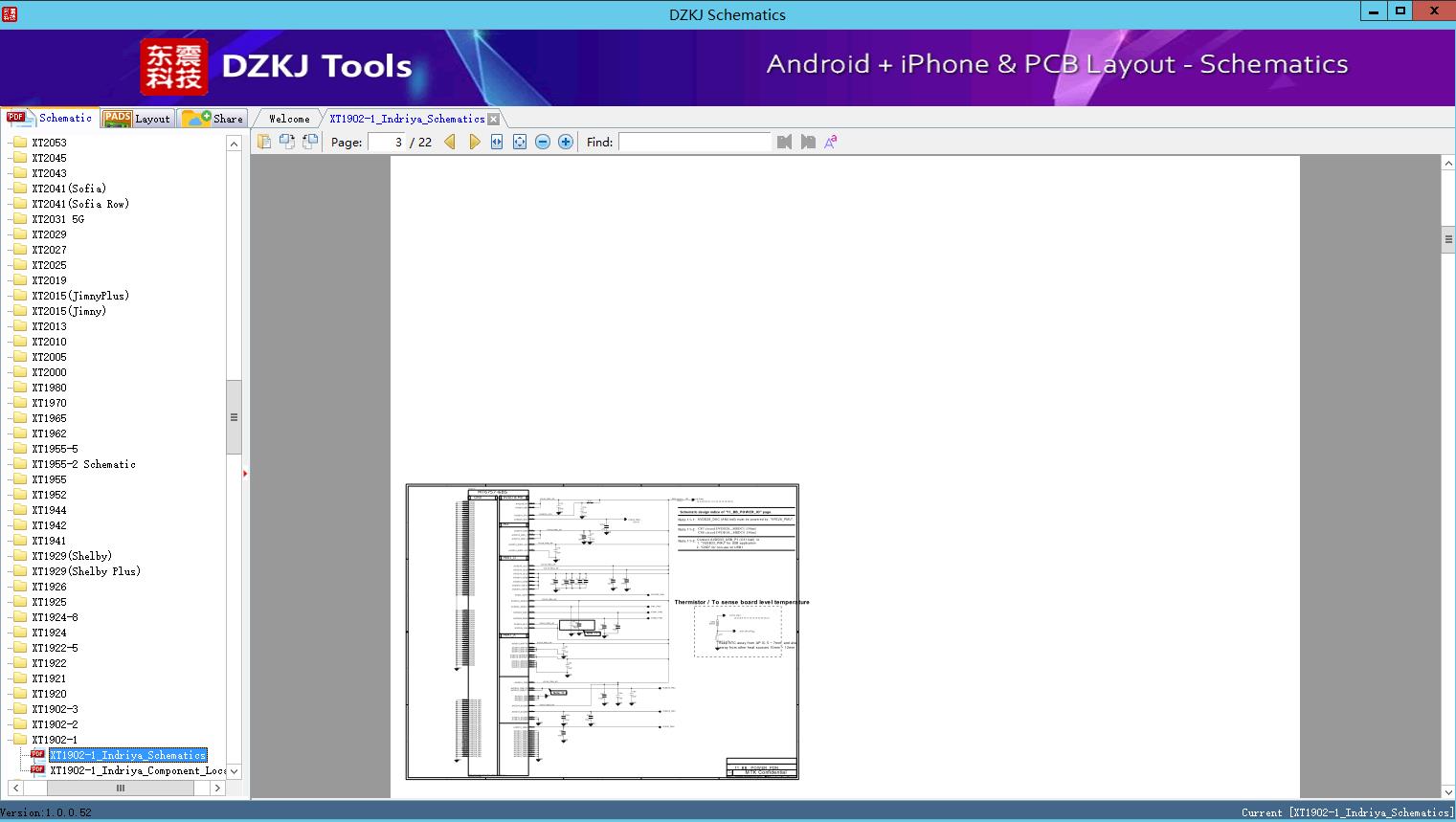The width and height of the screenshot is (1456, 822).
Task: Zoom out with the minus icon
Action: pos(543,142)
